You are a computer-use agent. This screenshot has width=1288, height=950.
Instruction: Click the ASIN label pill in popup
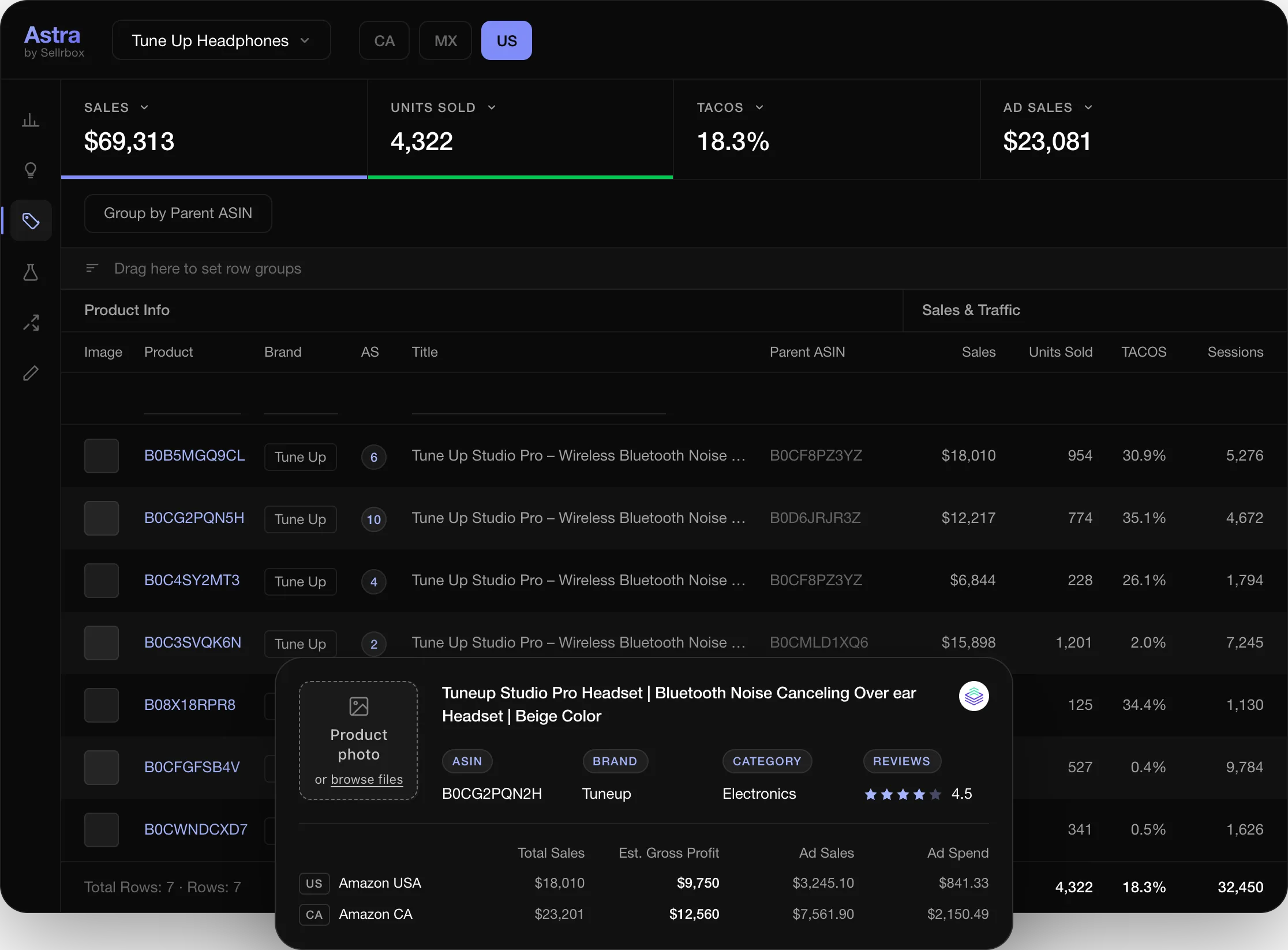tap(467, 761)
